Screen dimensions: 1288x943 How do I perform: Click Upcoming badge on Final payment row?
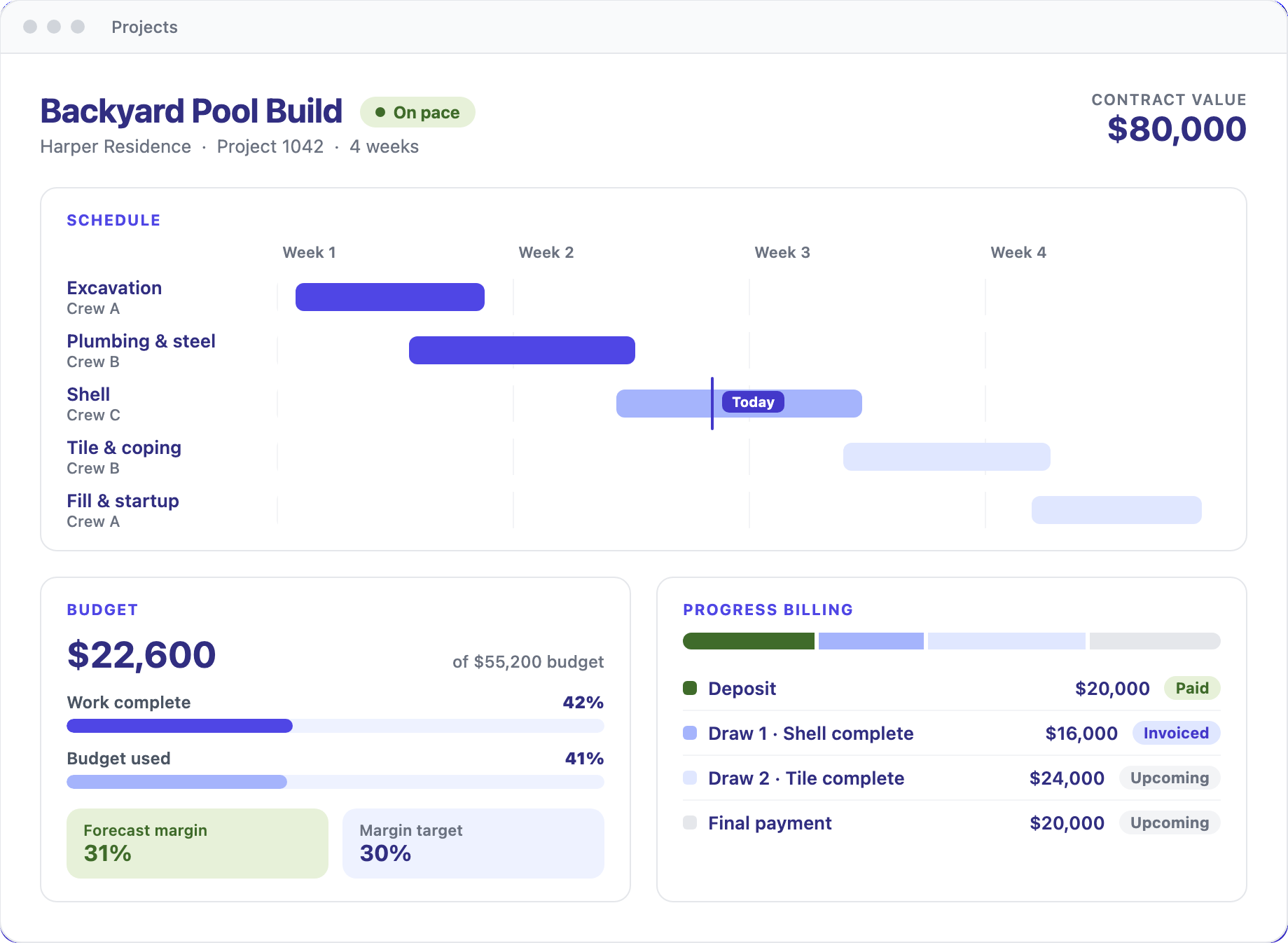tap(1170, 822)
